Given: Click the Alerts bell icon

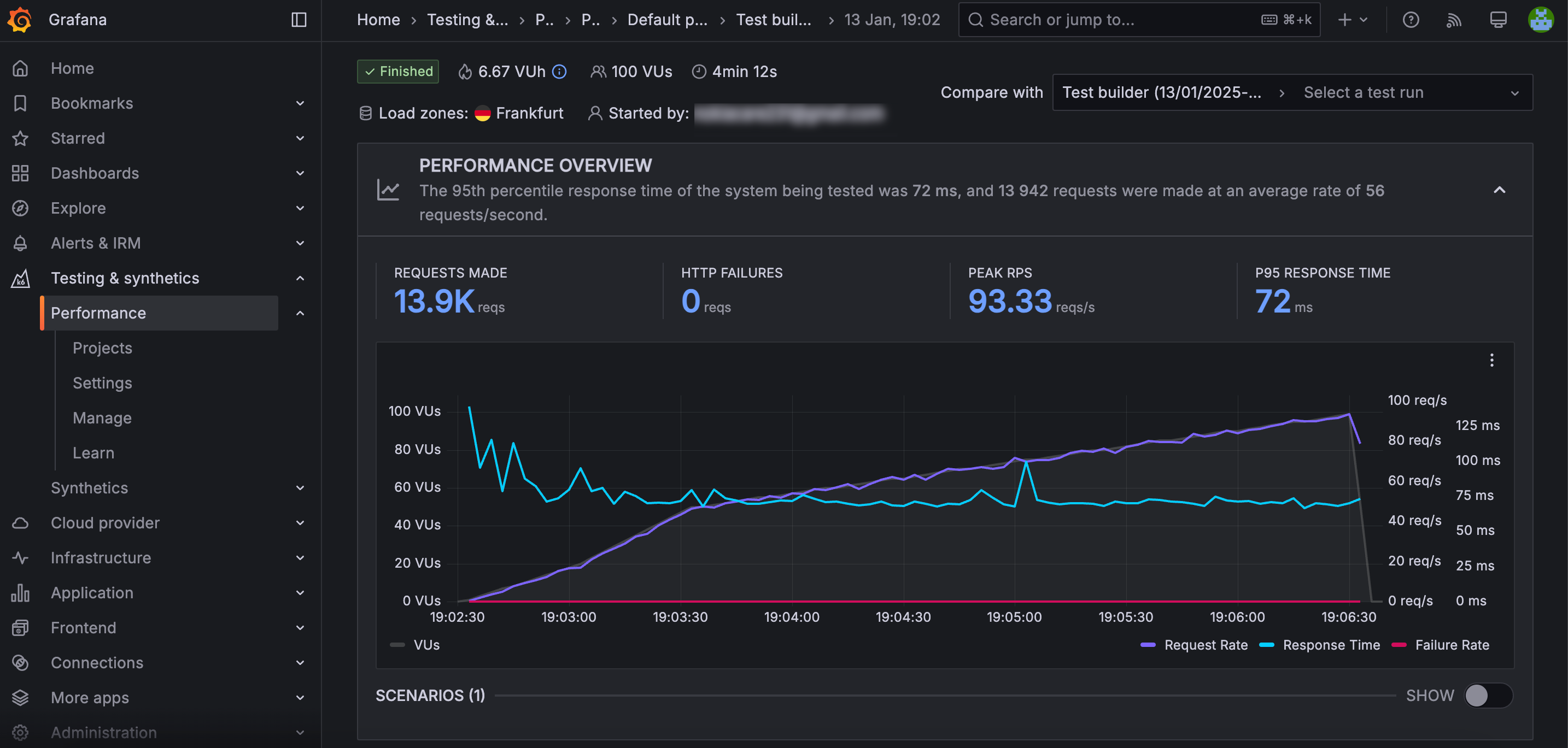Looking at the screenshot, I should click(x=20, y=243).
